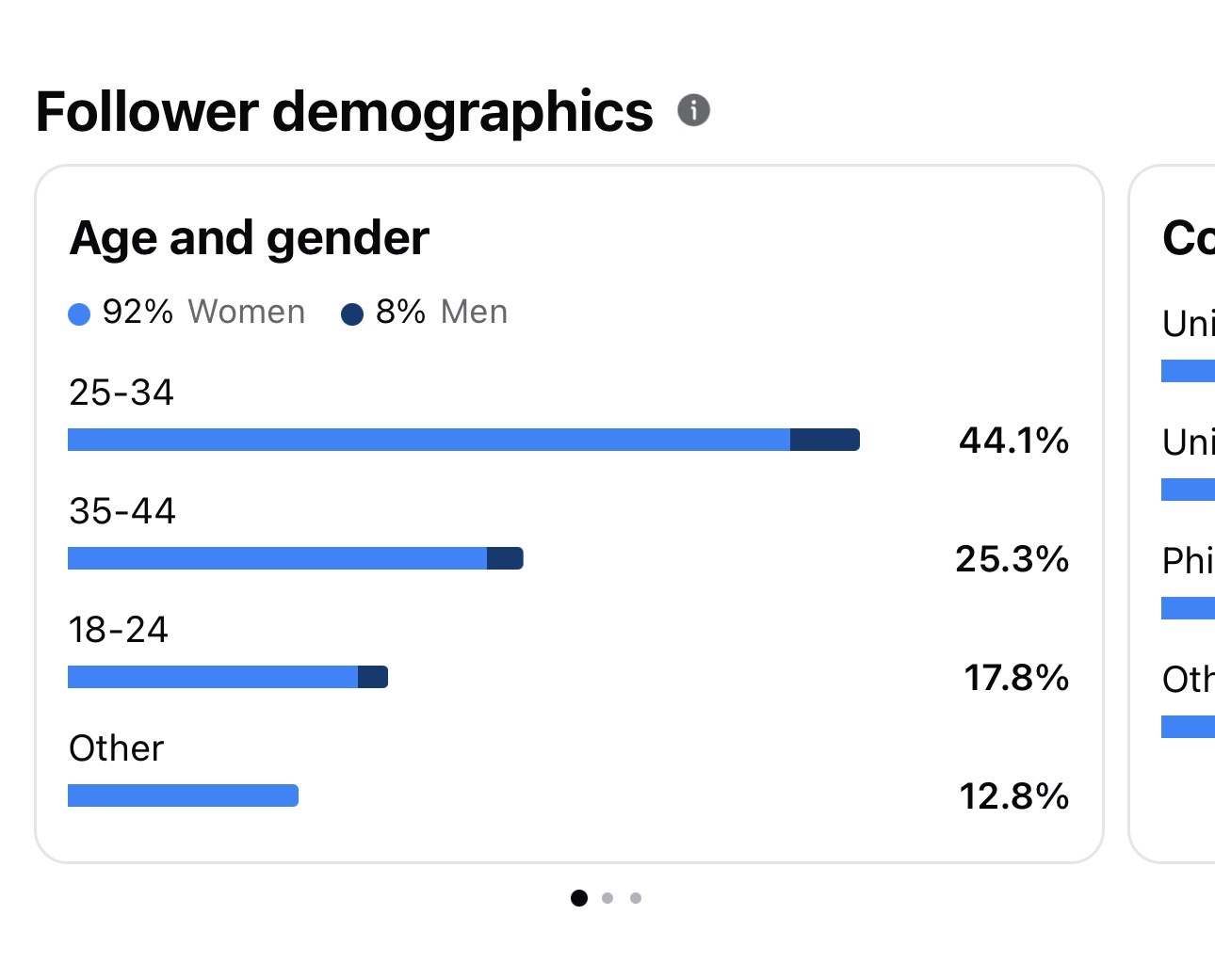Click the info icon beside Follower demographics
Image resolution: width=1215 pixels, height=980 pixels.
tap(693, 110)
